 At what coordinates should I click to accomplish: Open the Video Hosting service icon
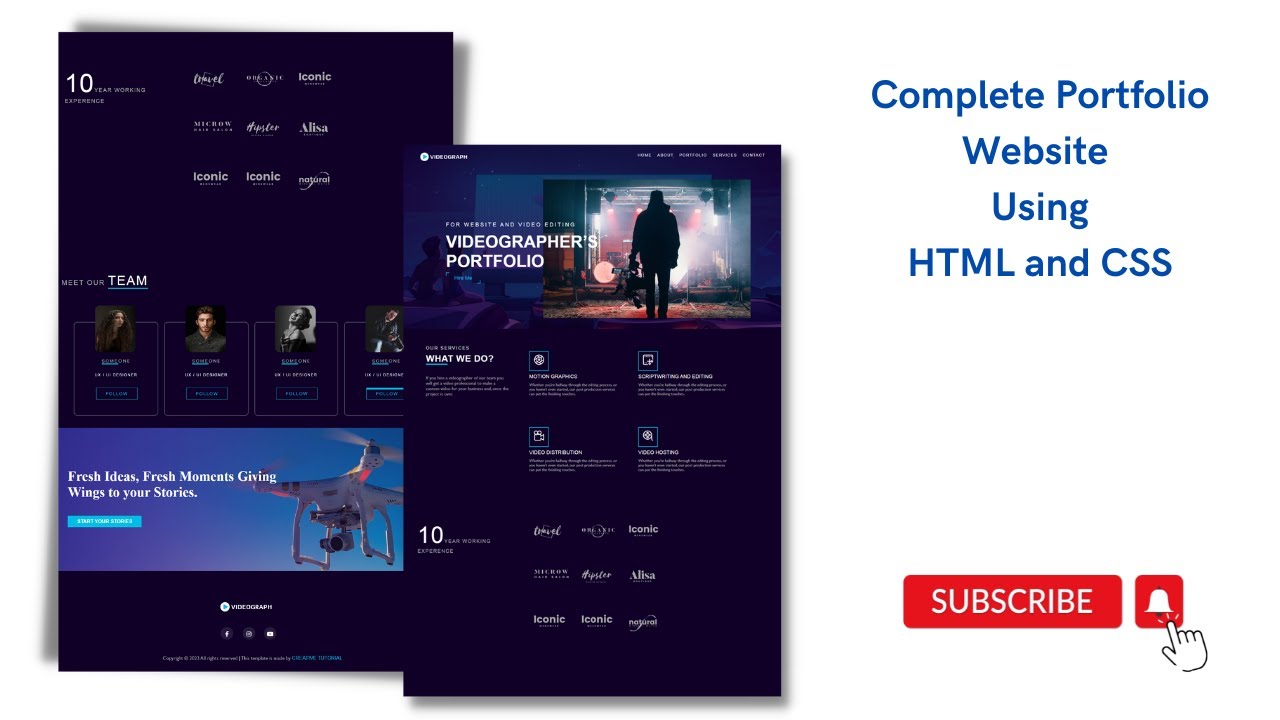click(648, 436)
